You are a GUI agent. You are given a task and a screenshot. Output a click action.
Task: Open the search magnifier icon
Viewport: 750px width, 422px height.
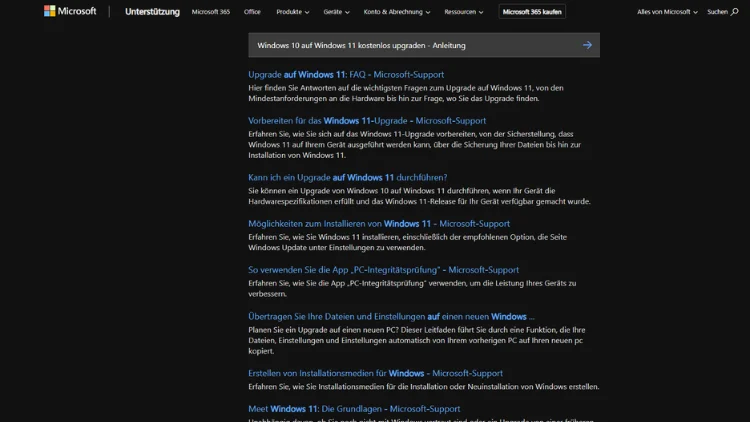pyautogui.click(x=734, y=11)
